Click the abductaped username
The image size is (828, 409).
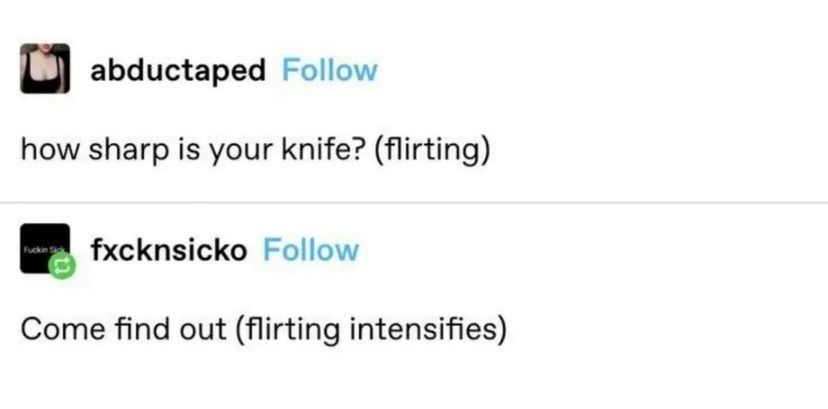click(x=178, y=70)
